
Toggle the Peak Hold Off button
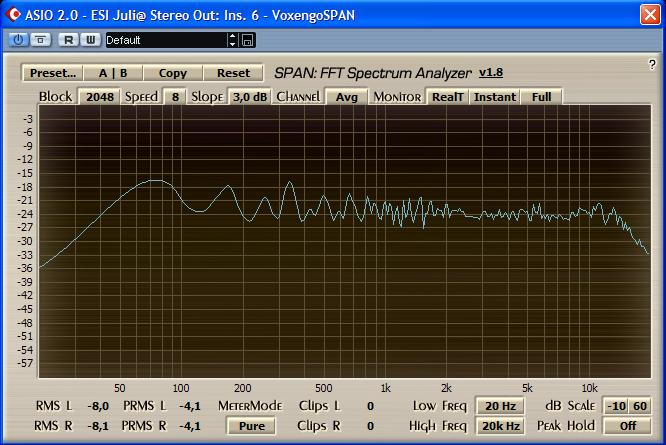(627, 426)
